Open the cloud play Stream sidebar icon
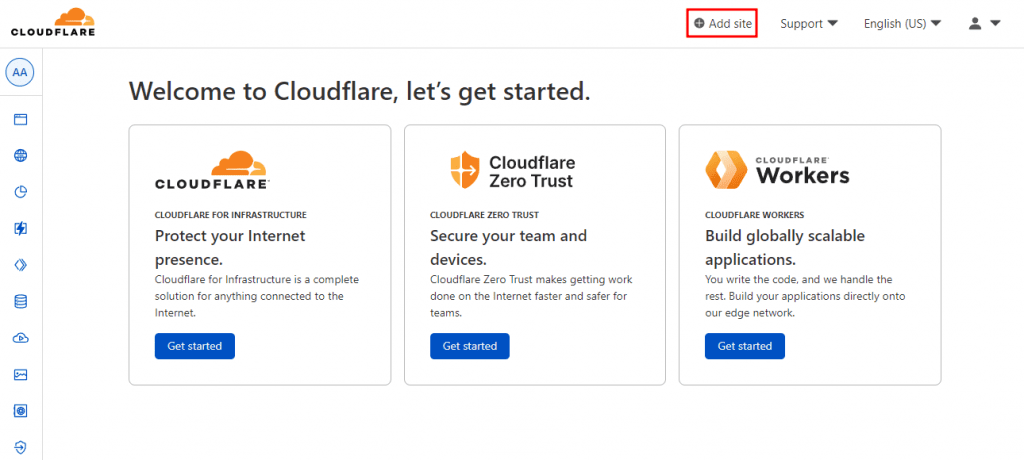 (20, 338)
